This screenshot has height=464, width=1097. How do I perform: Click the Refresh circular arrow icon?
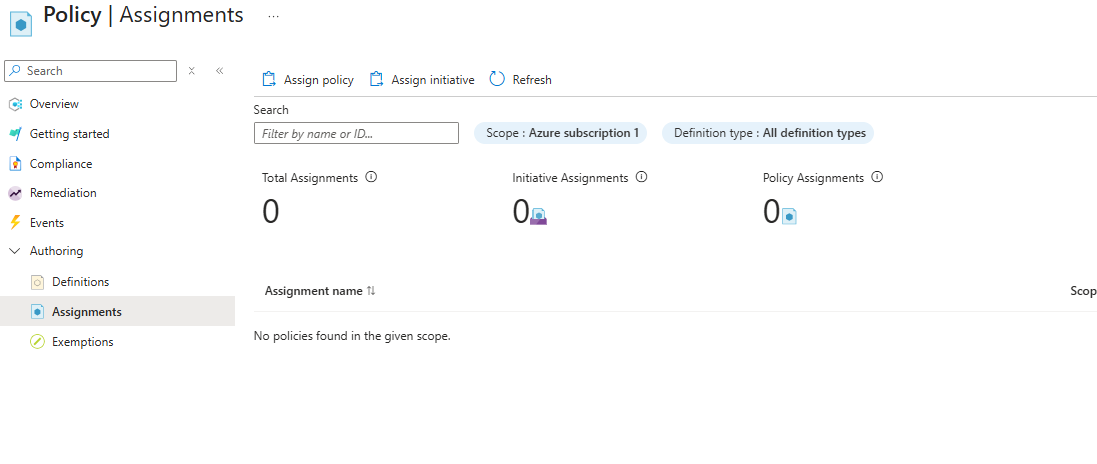tap(497, 79)
